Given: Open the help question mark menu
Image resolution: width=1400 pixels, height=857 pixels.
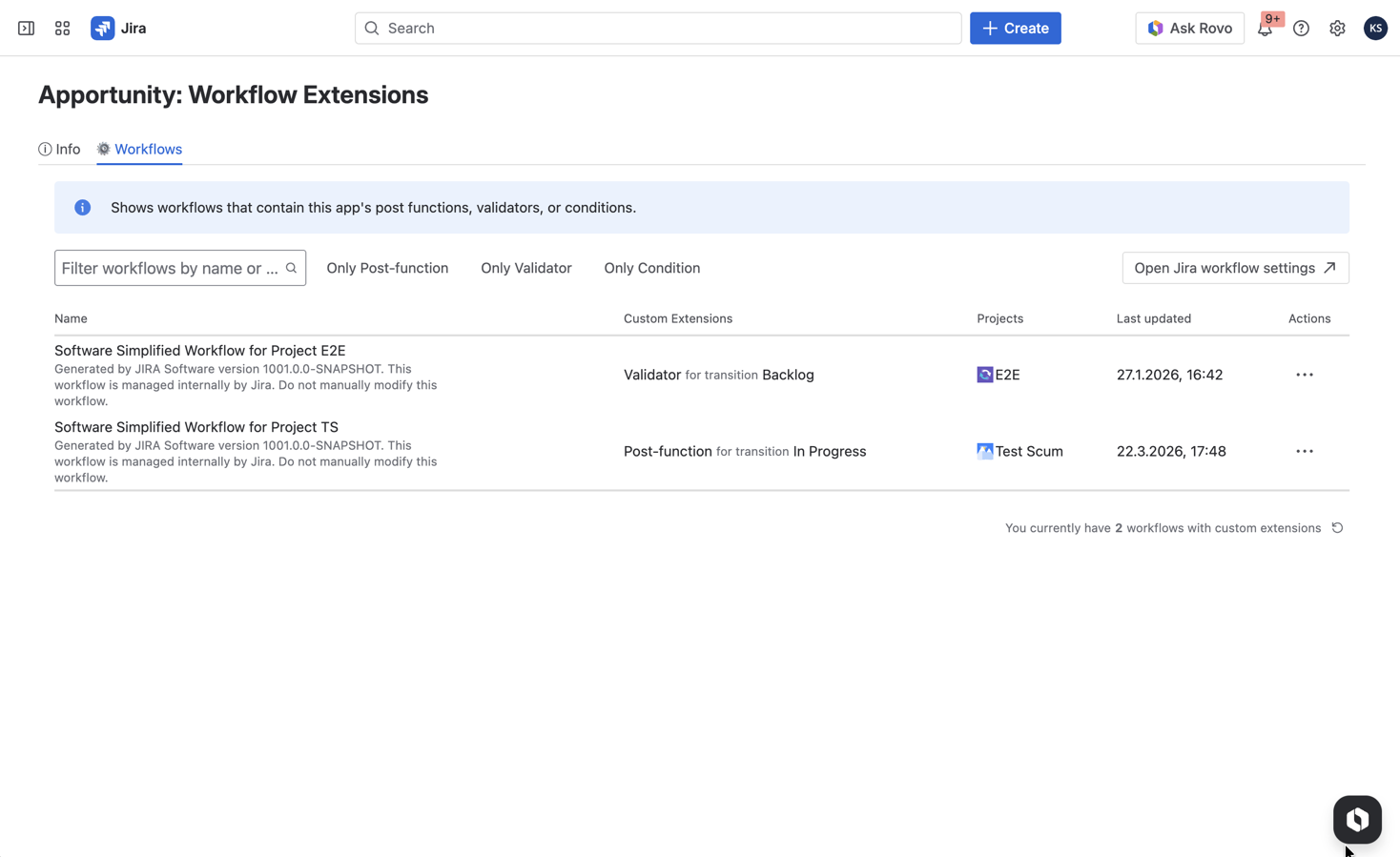Looking at the screenshot, I should pyautogui.click(x=1301, y=29).
